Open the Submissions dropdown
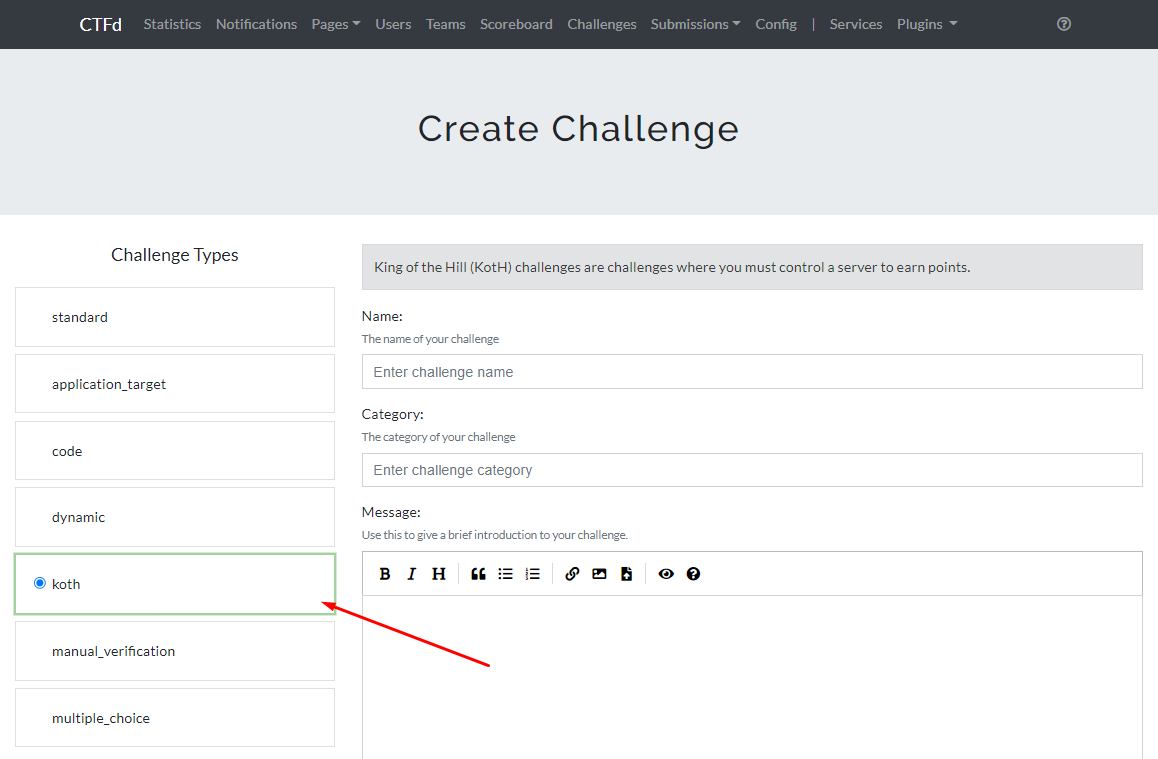Screen dimensions: 1158x759 [x=695, y=24]
